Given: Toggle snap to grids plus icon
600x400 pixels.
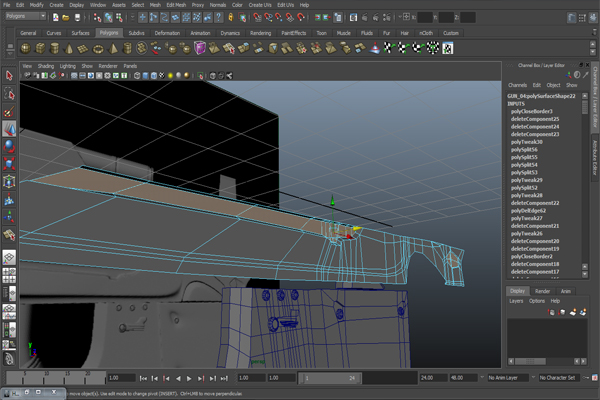Looking at the screenshot, I should pos(142,17).
